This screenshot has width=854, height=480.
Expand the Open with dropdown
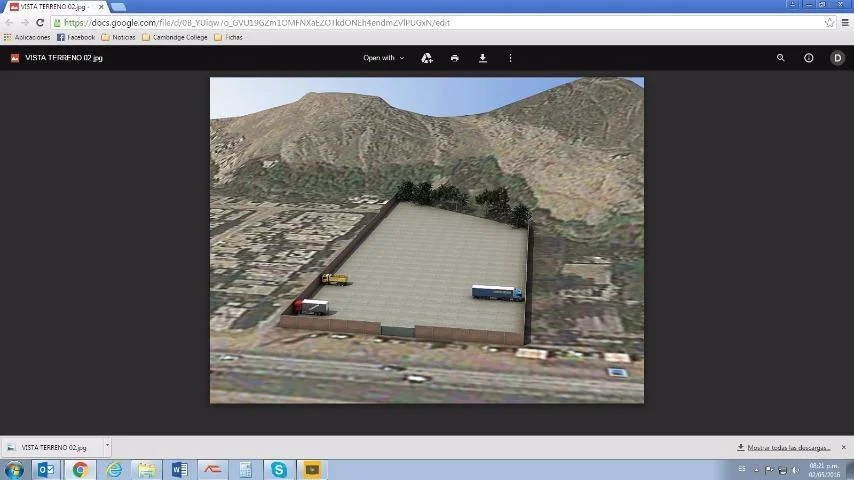pos(384,58)
